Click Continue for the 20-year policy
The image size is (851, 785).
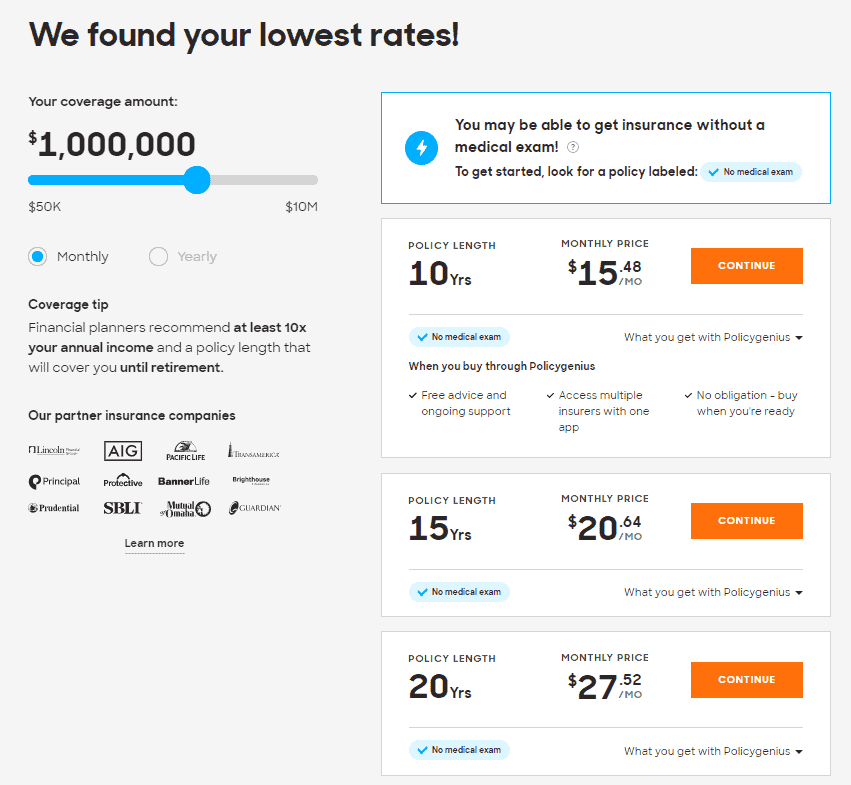tap(746, 680)
